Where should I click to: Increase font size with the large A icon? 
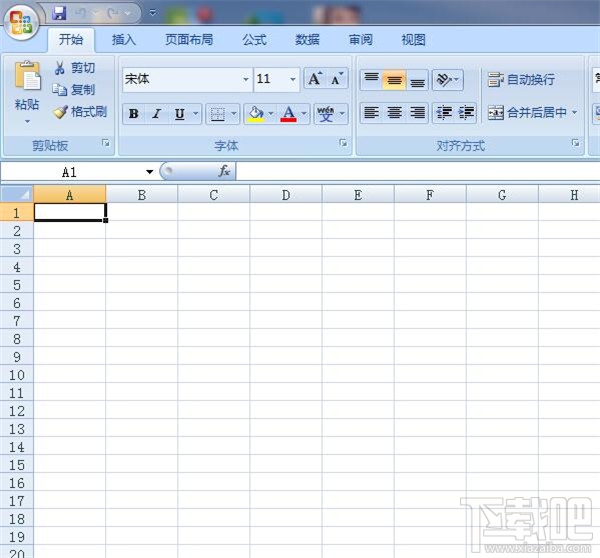tap(315, 79)
